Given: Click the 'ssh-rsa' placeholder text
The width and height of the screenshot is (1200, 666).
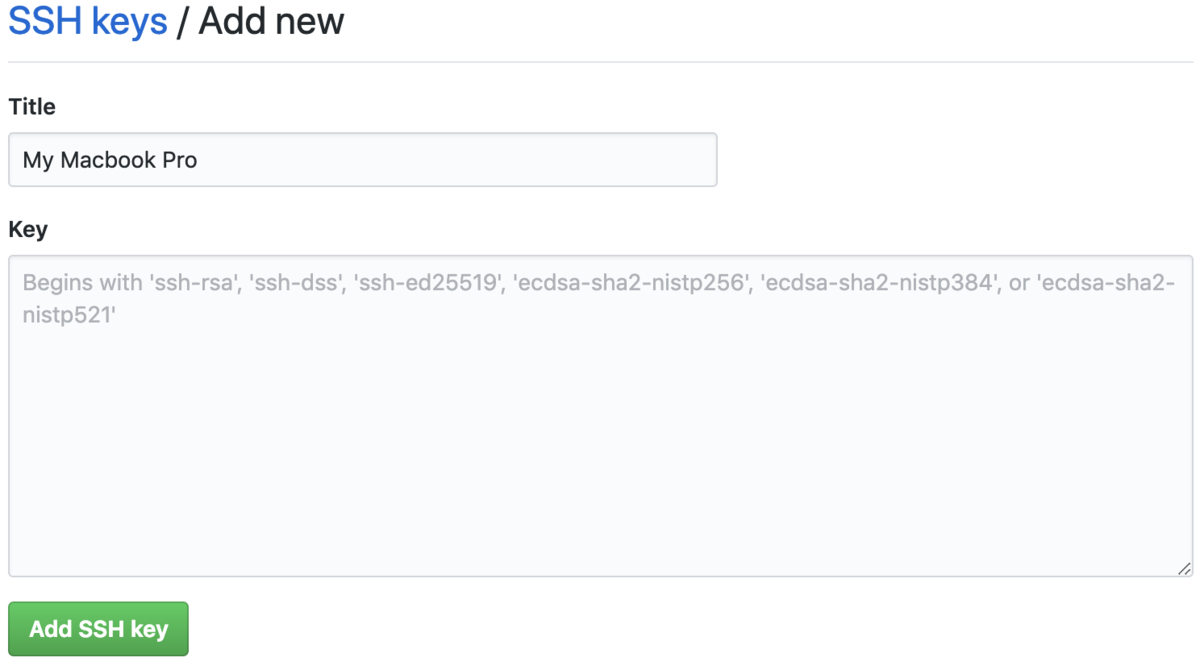Looking at the screenshot, I should [191, 284].
